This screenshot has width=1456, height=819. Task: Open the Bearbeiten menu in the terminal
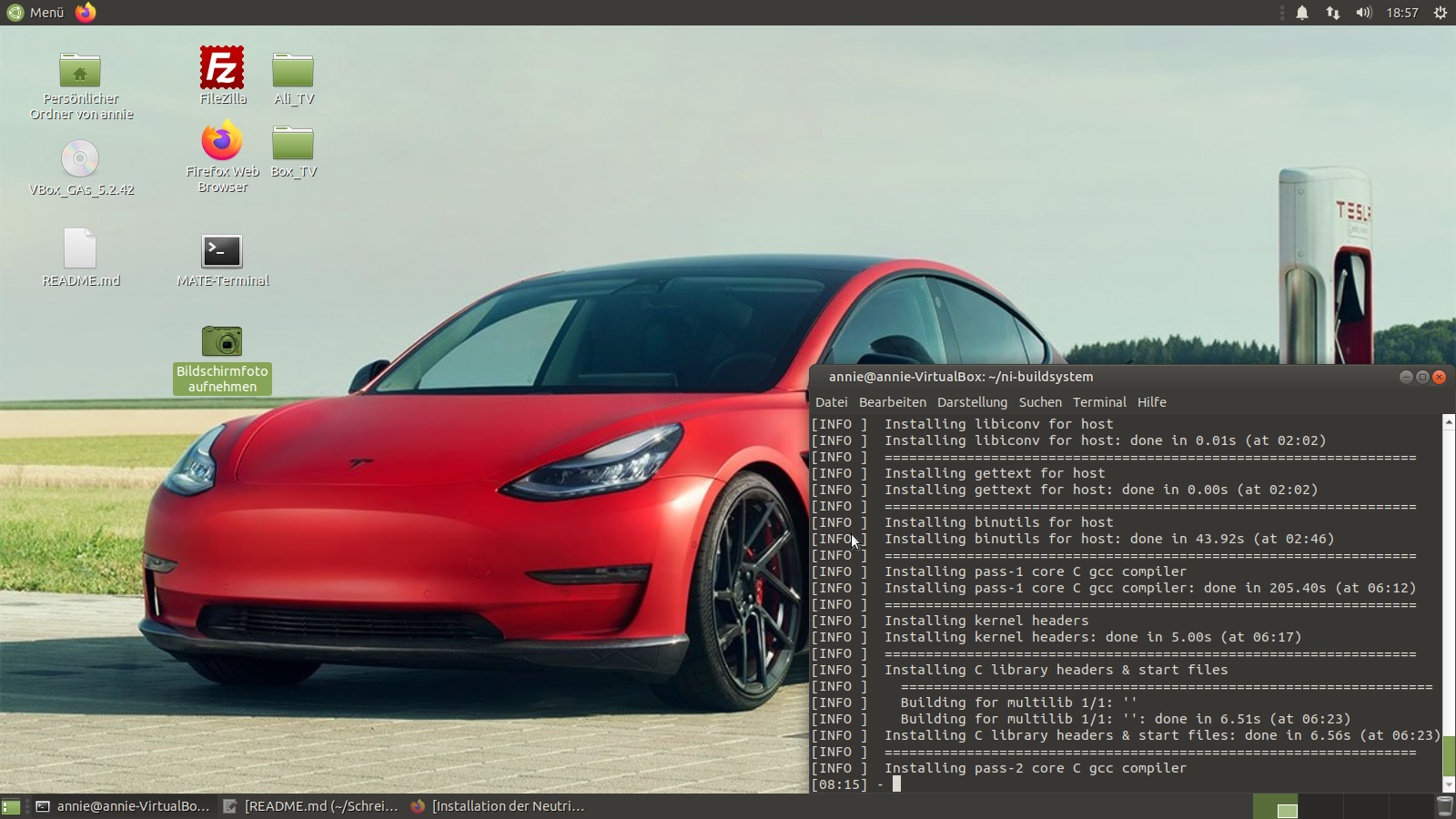point(892,402)
